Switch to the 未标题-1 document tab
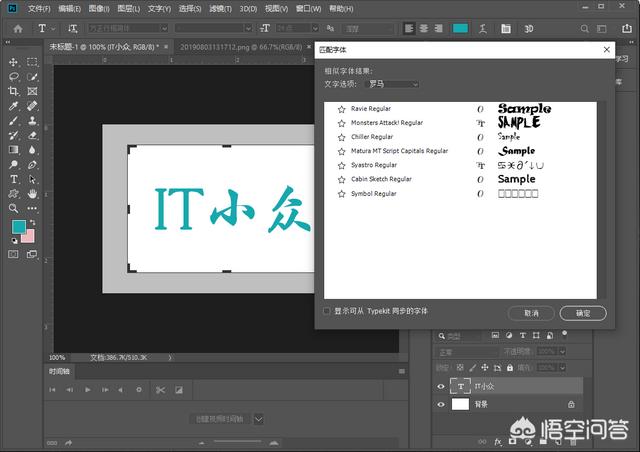The image size is (640, 452). 105,47
